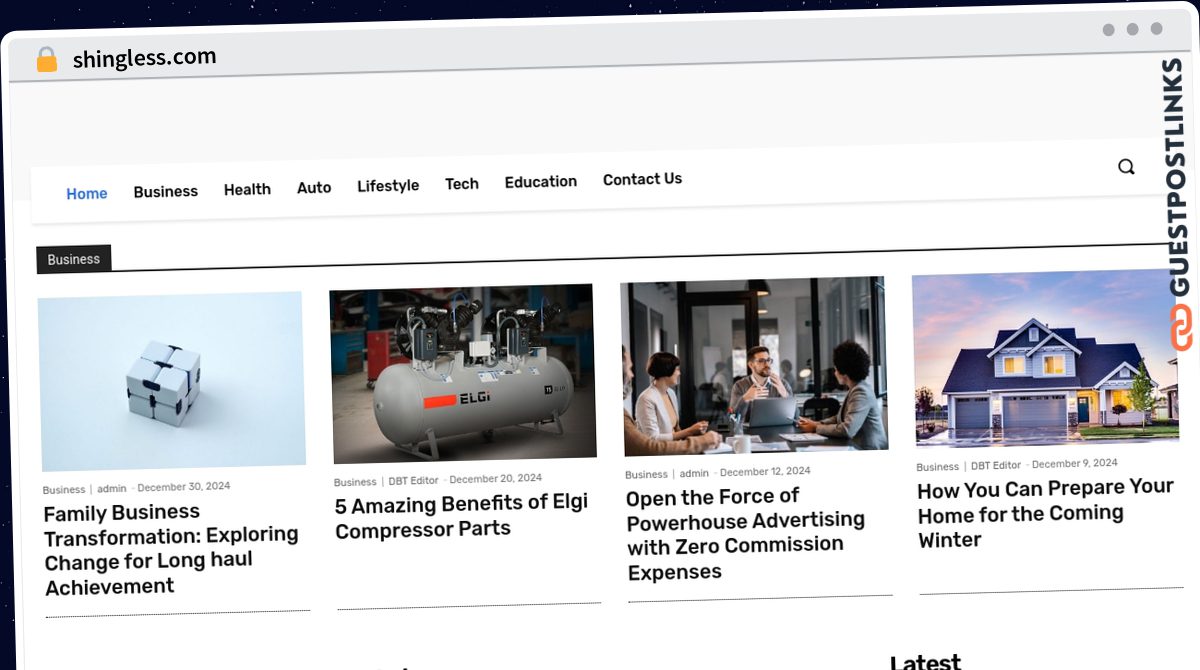Open '5 Amazing Benefits of Elgi Compressor Parts'
The width and height of the screenshot is (1200, 670).
click(462, 516)
